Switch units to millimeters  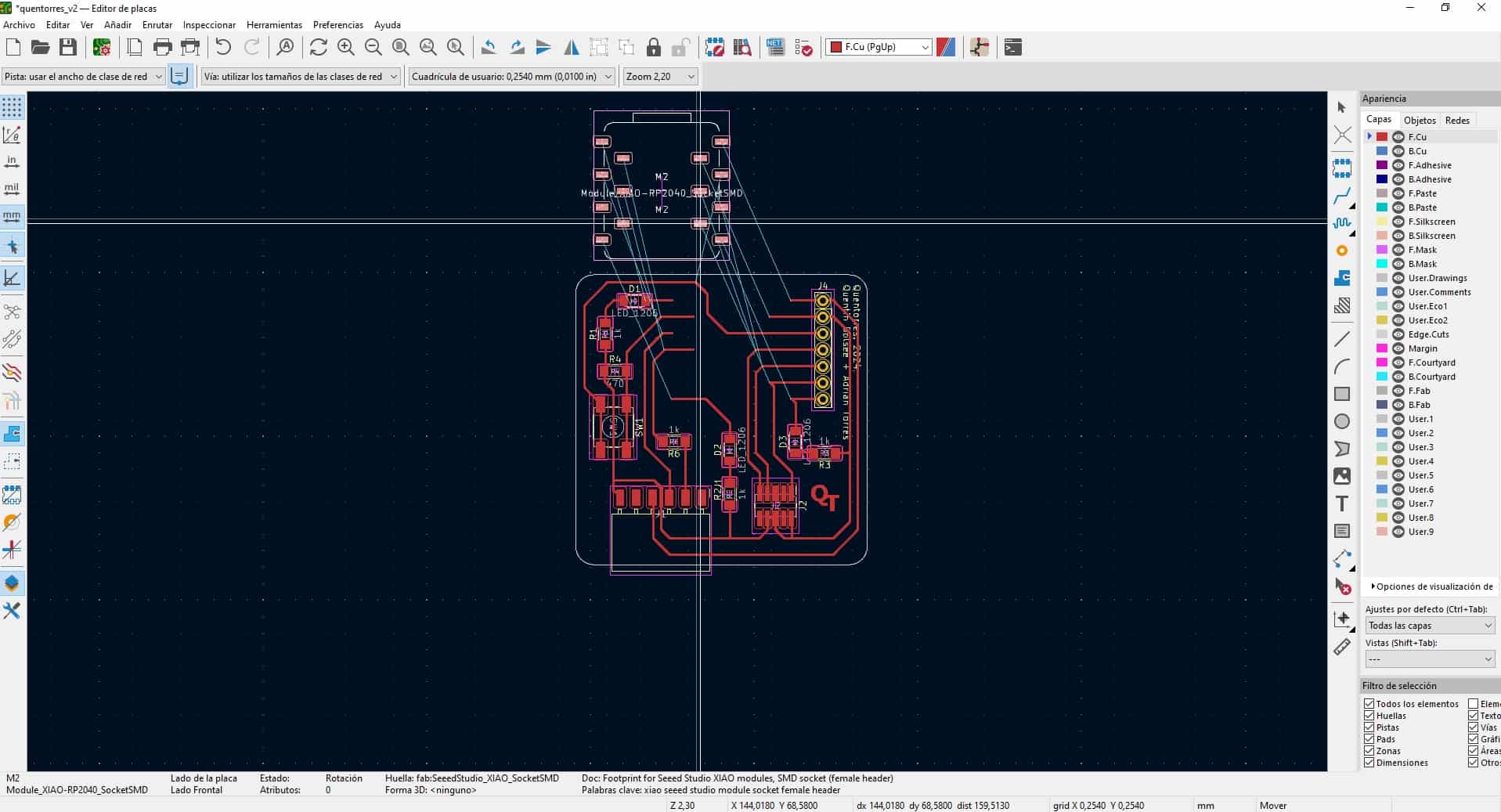point(12,215)
